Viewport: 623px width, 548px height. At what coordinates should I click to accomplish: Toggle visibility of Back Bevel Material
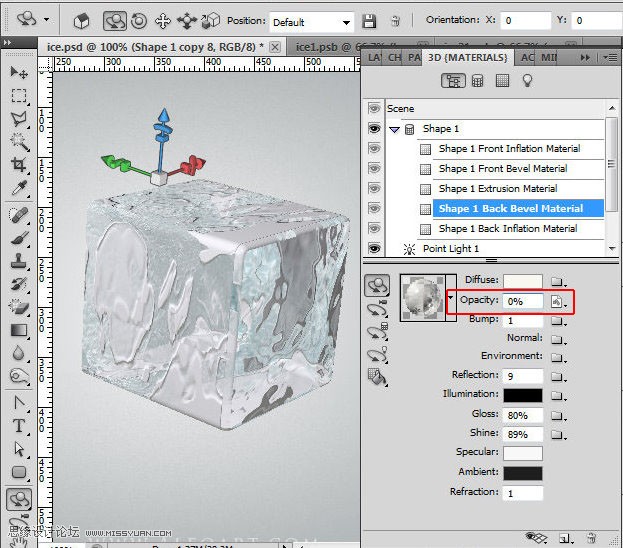(x=373, y=208)
